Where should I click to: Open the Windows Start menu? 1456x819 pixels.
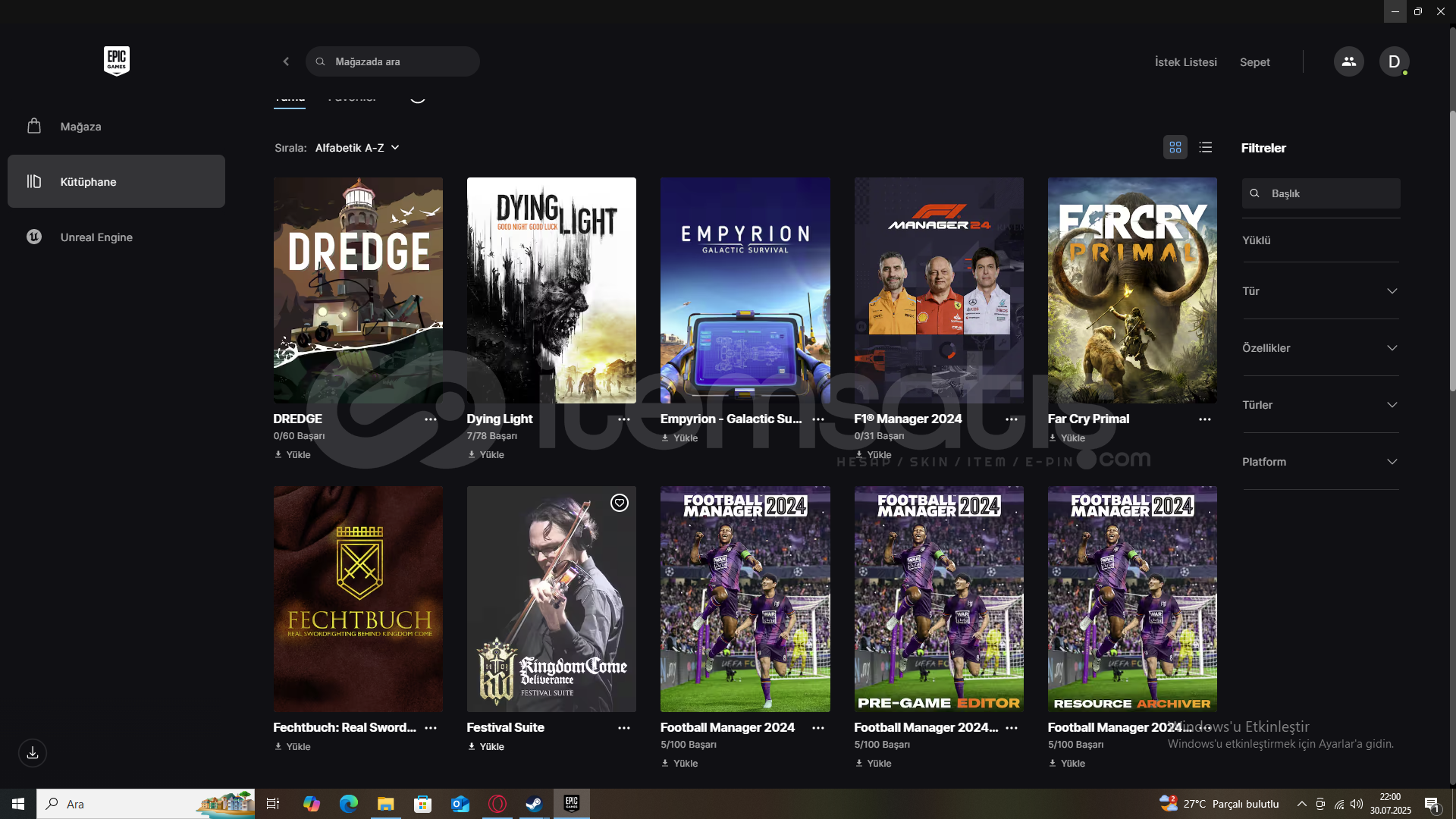pos(18,804)
